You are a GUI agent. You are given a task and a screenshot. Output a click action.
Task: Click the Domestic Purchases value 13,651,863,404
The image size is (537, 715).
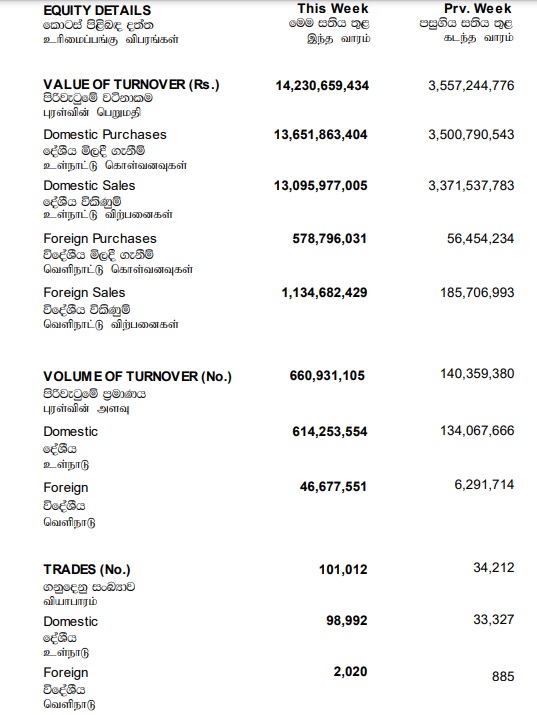(x=320, y=135)
